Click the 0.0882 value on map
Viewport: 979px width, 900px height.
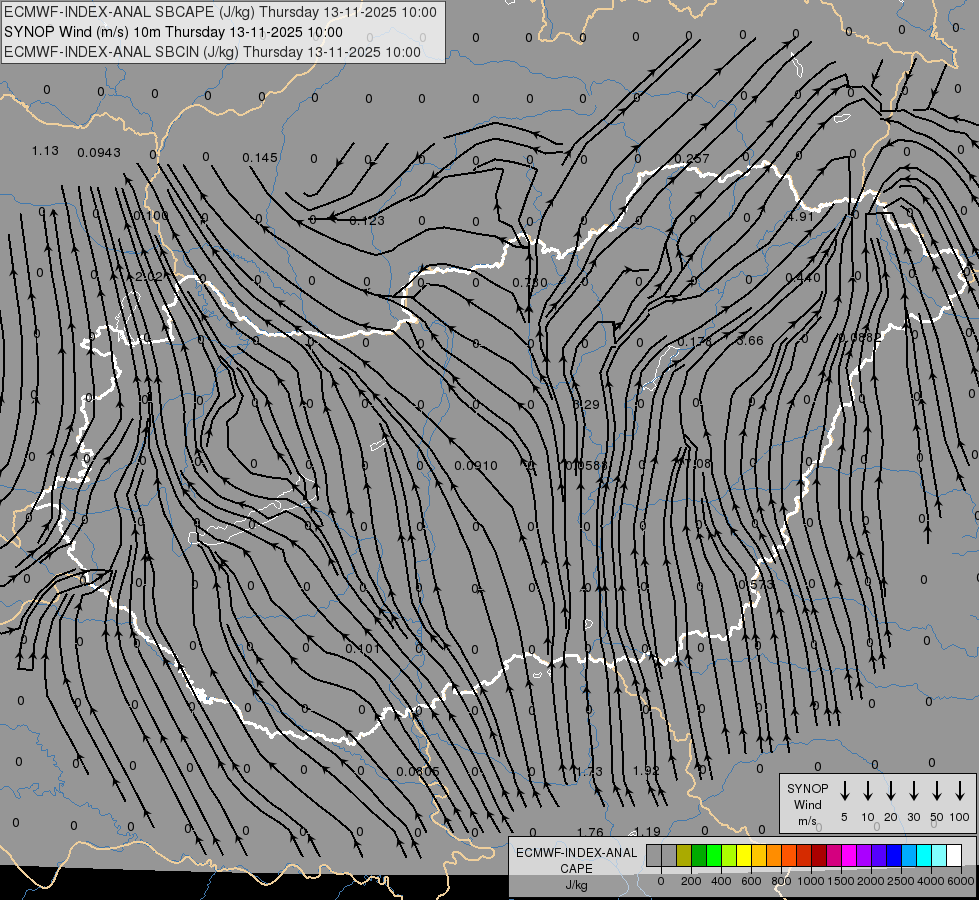pyautogui.click(x=860, y=337)
